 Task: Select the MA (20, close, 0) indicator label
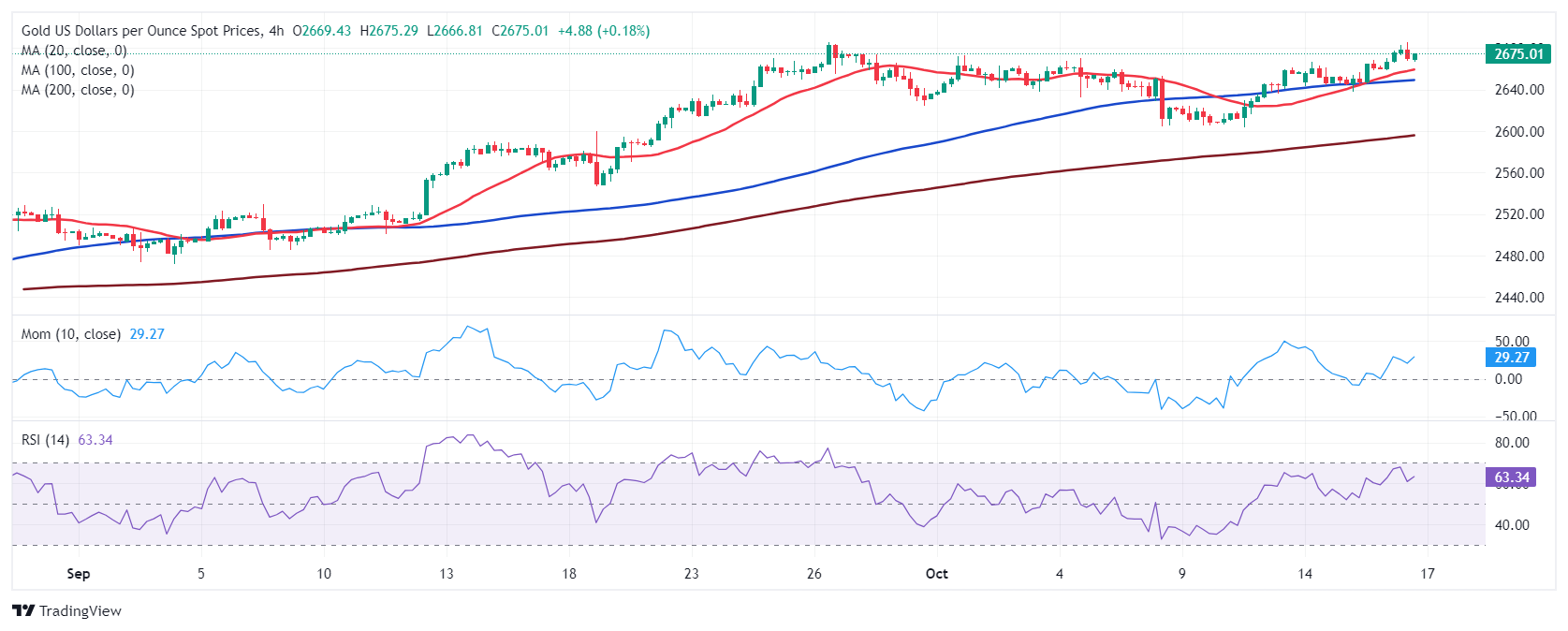pyautogui.click(x=74, y=51)
